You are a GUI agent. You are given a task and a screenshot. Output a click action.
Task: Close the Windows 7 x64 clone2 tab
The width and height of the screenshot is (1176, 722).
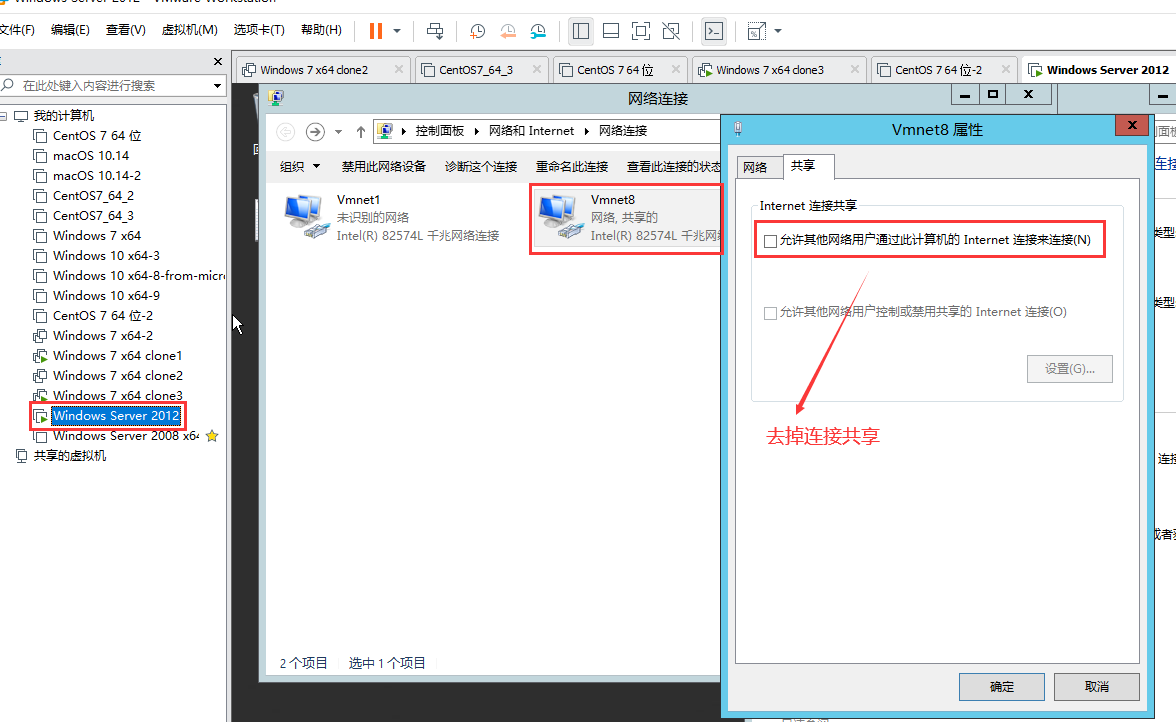[x=399, y=69]
